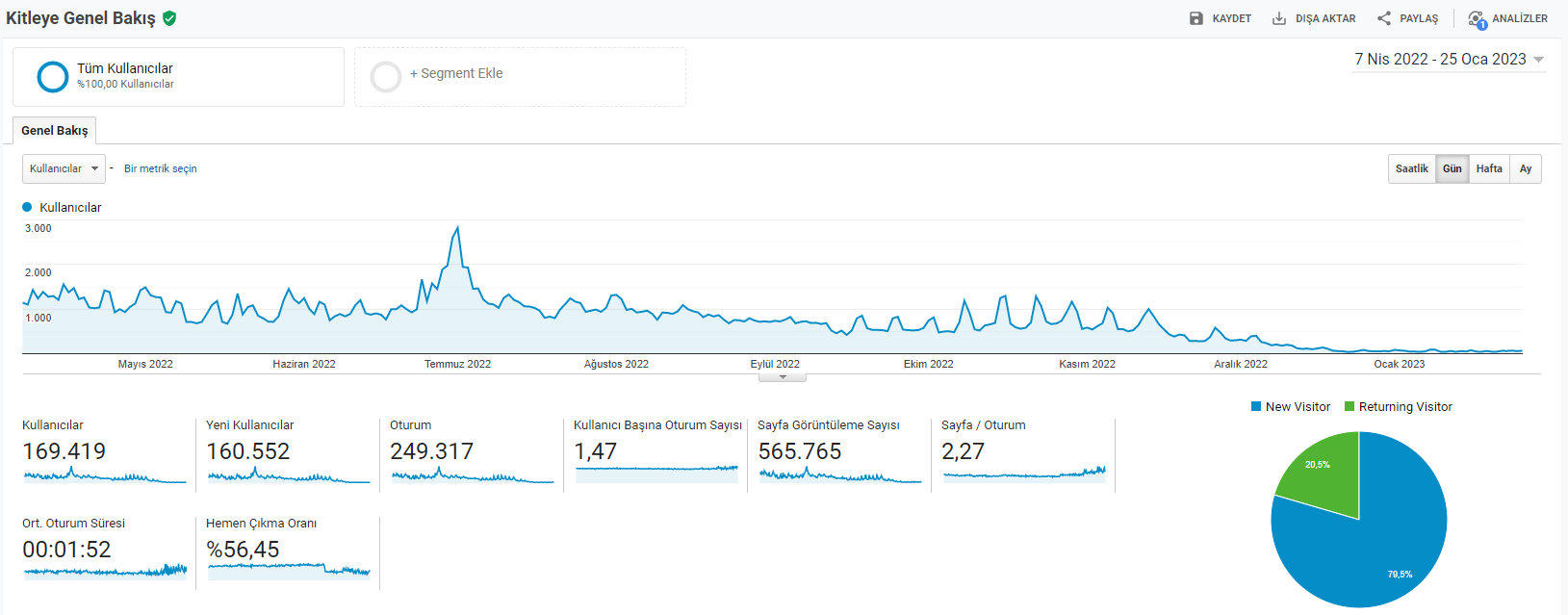The width and height of the screenshot is (1568, 615).
Task: Select the Gün granularity tab
Action: point(1452,168)
